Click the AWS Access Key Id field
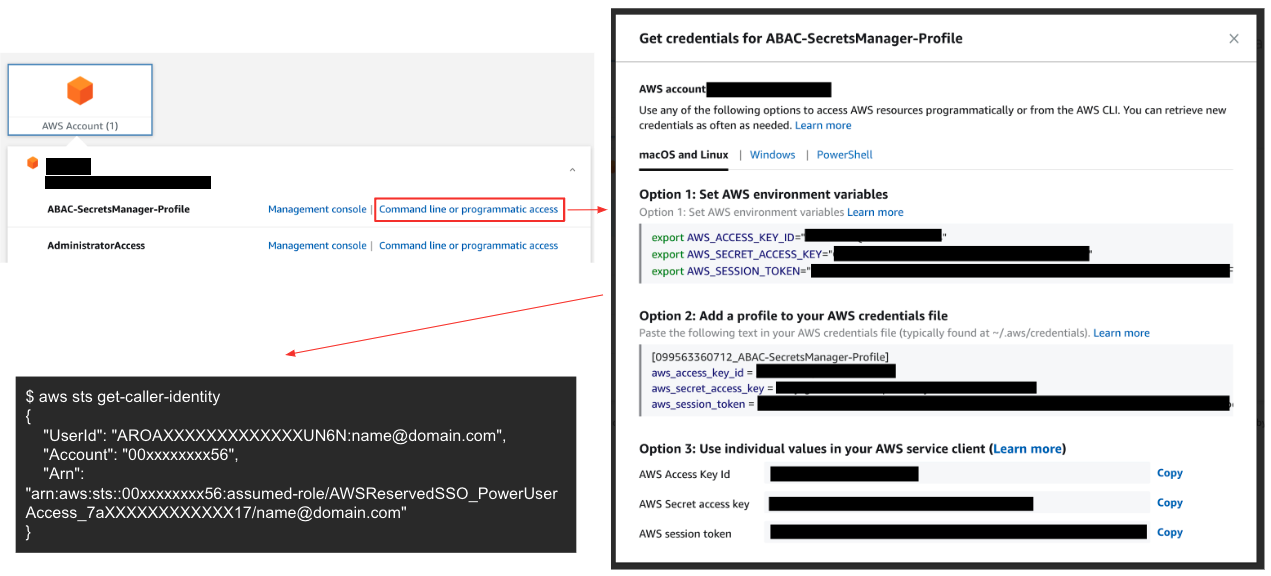Screen dimensions: 1271x576 [x=955, y=473]
